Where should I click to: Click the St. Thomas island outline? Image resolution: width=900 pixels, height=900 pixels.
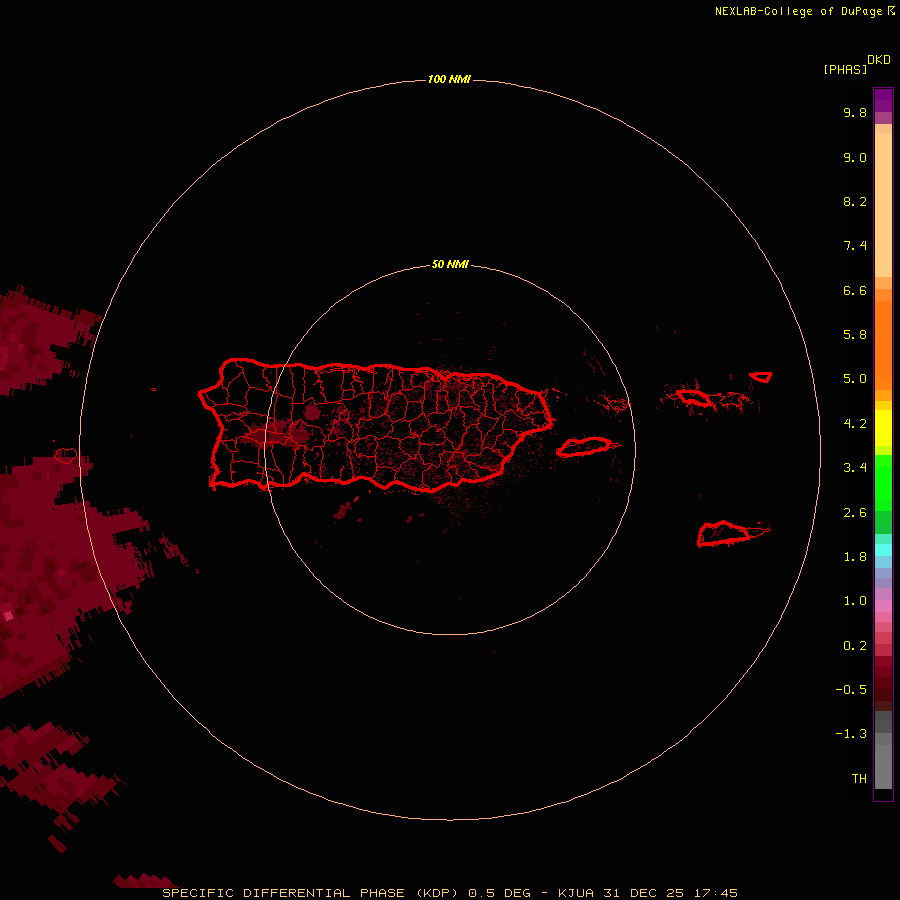tap(693, 397)
